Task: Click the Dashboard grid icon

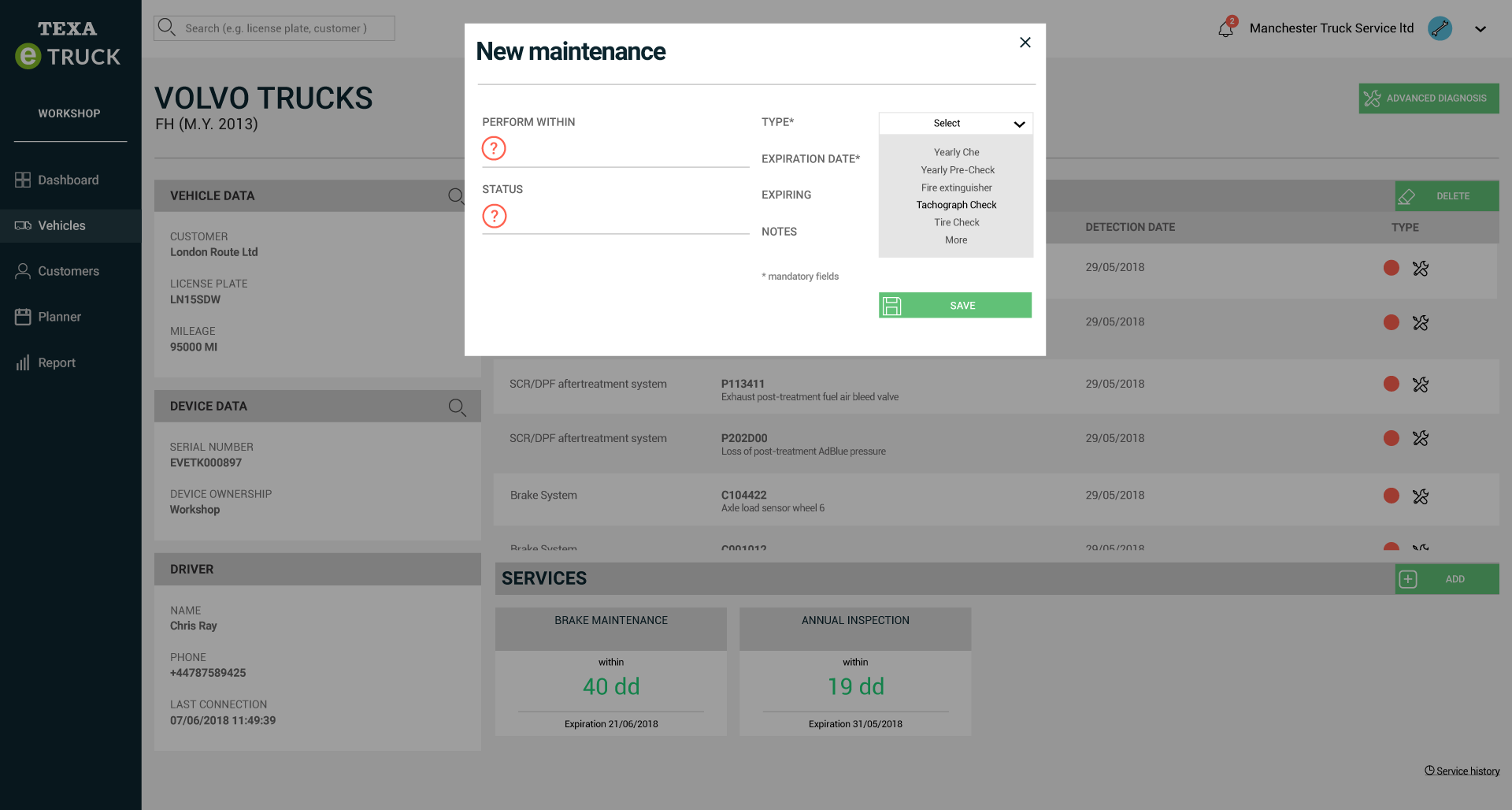Action: tap(23, 180)
